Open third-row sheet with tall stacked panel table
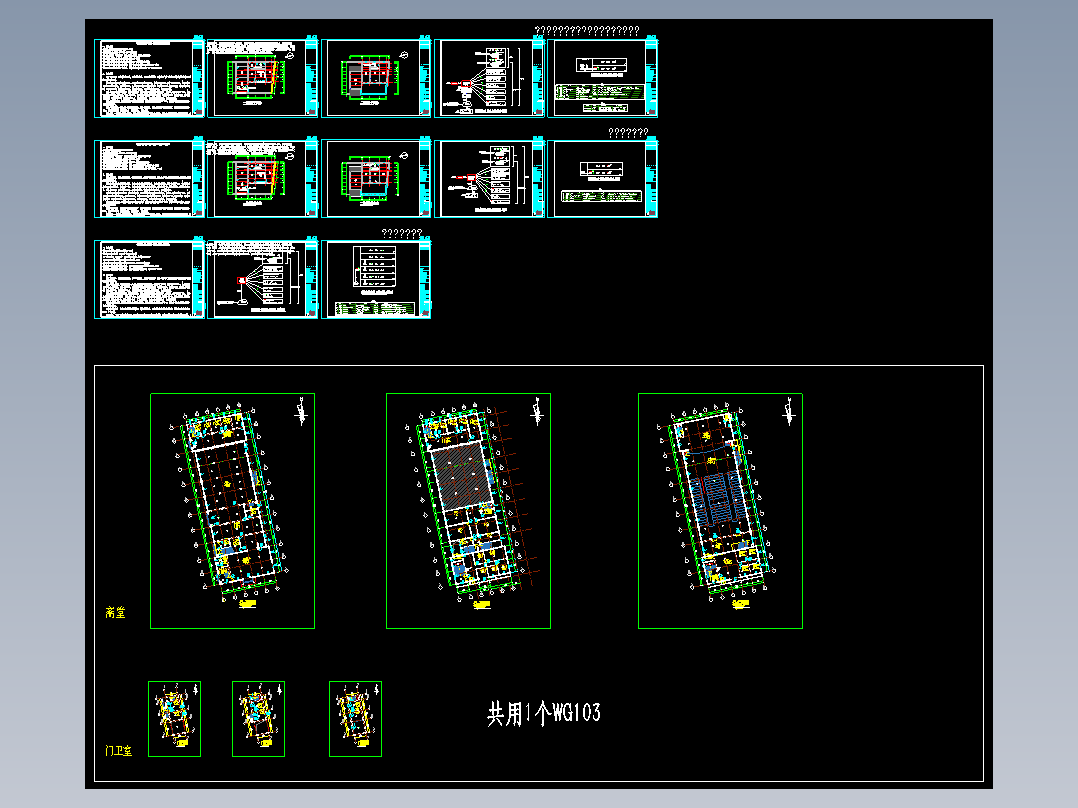Screen dimensions: 1078x808 [x=376, y=279]
